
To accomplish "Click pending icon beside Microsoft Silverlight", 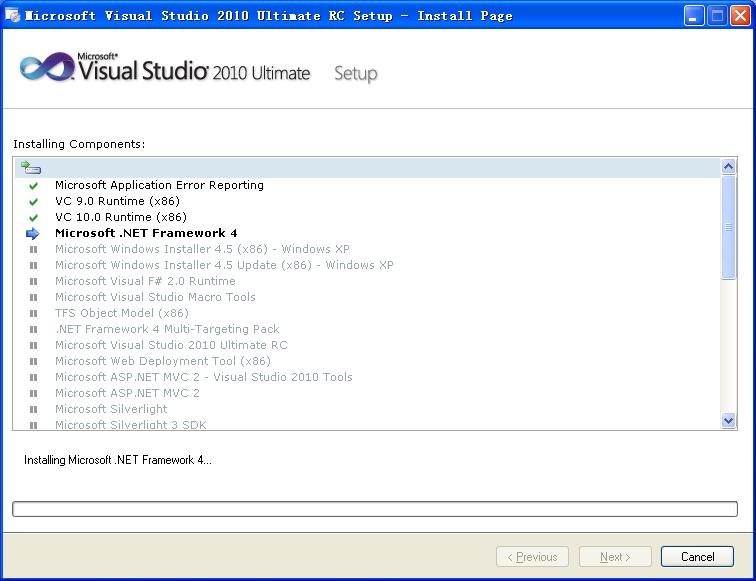I will click(33, 409).
